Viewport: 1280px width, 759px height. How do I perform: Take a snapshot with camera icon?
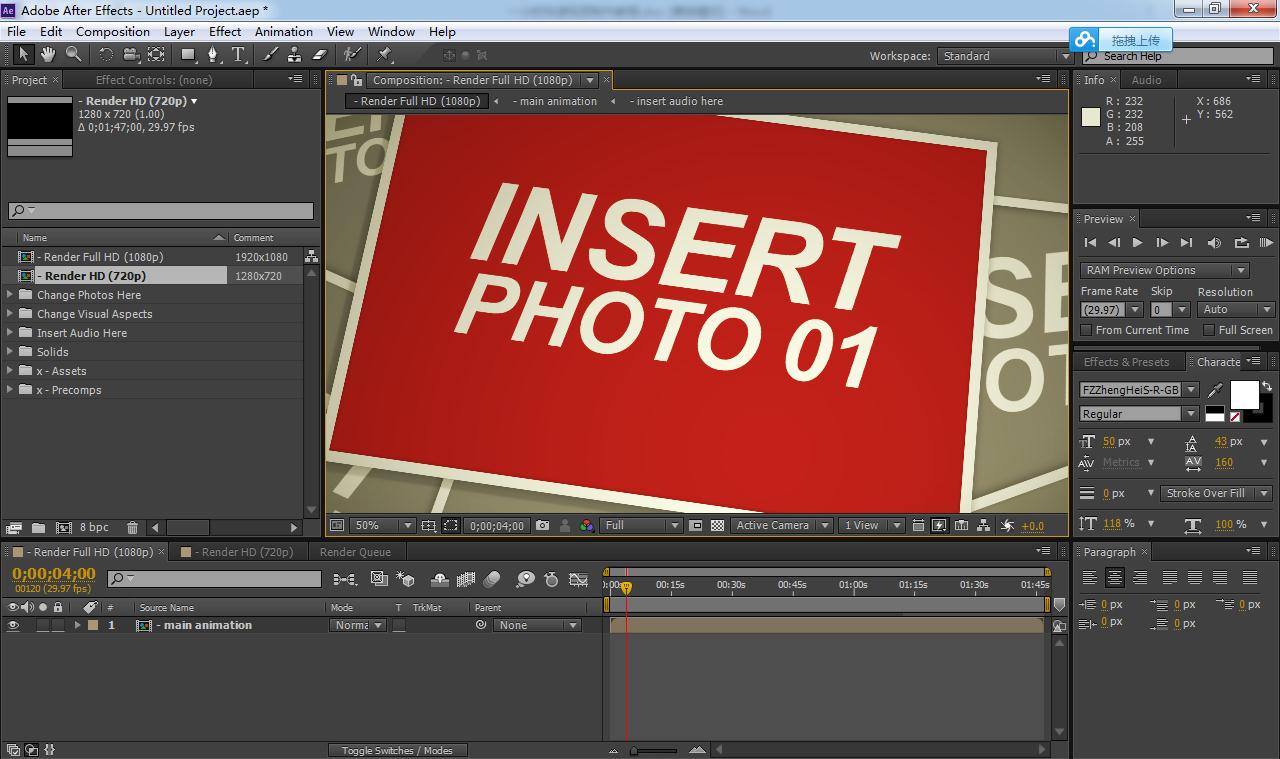pos(542,525)
